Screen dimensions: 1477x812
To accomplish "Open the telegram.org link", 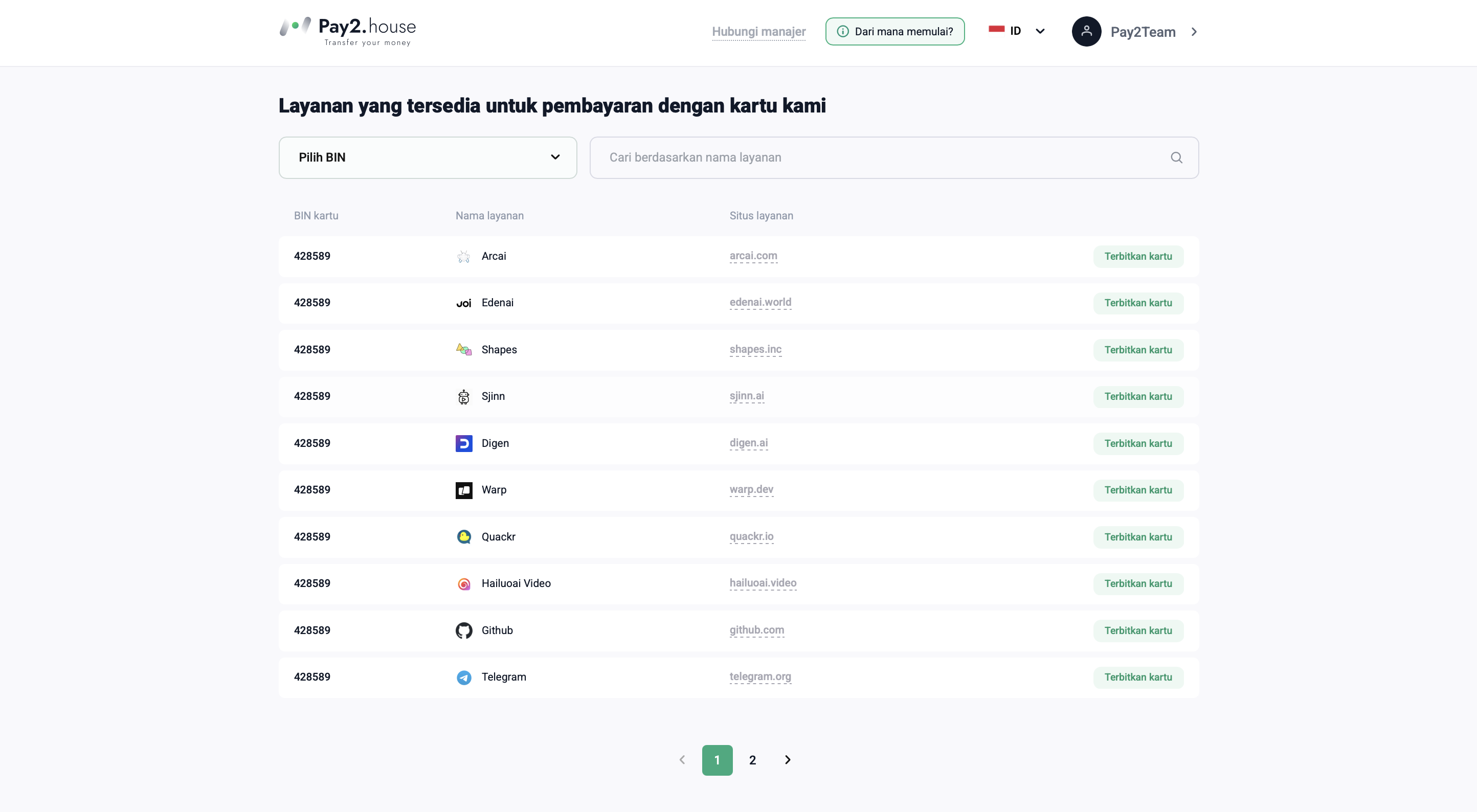I will click(759, 676).
